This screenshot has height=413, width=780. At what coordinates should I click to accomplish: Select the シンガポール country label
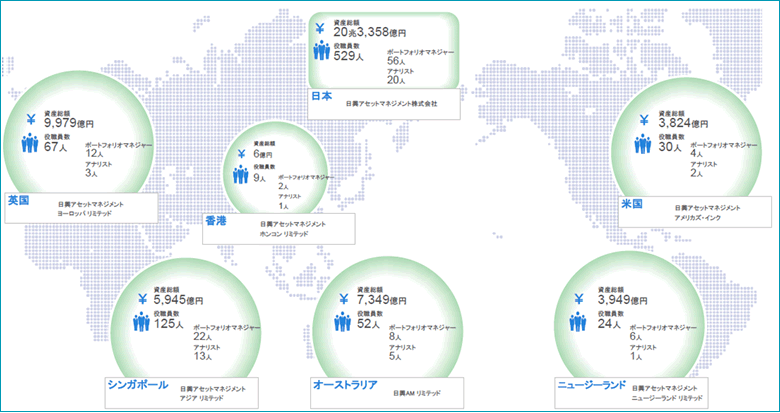(138, 384)
